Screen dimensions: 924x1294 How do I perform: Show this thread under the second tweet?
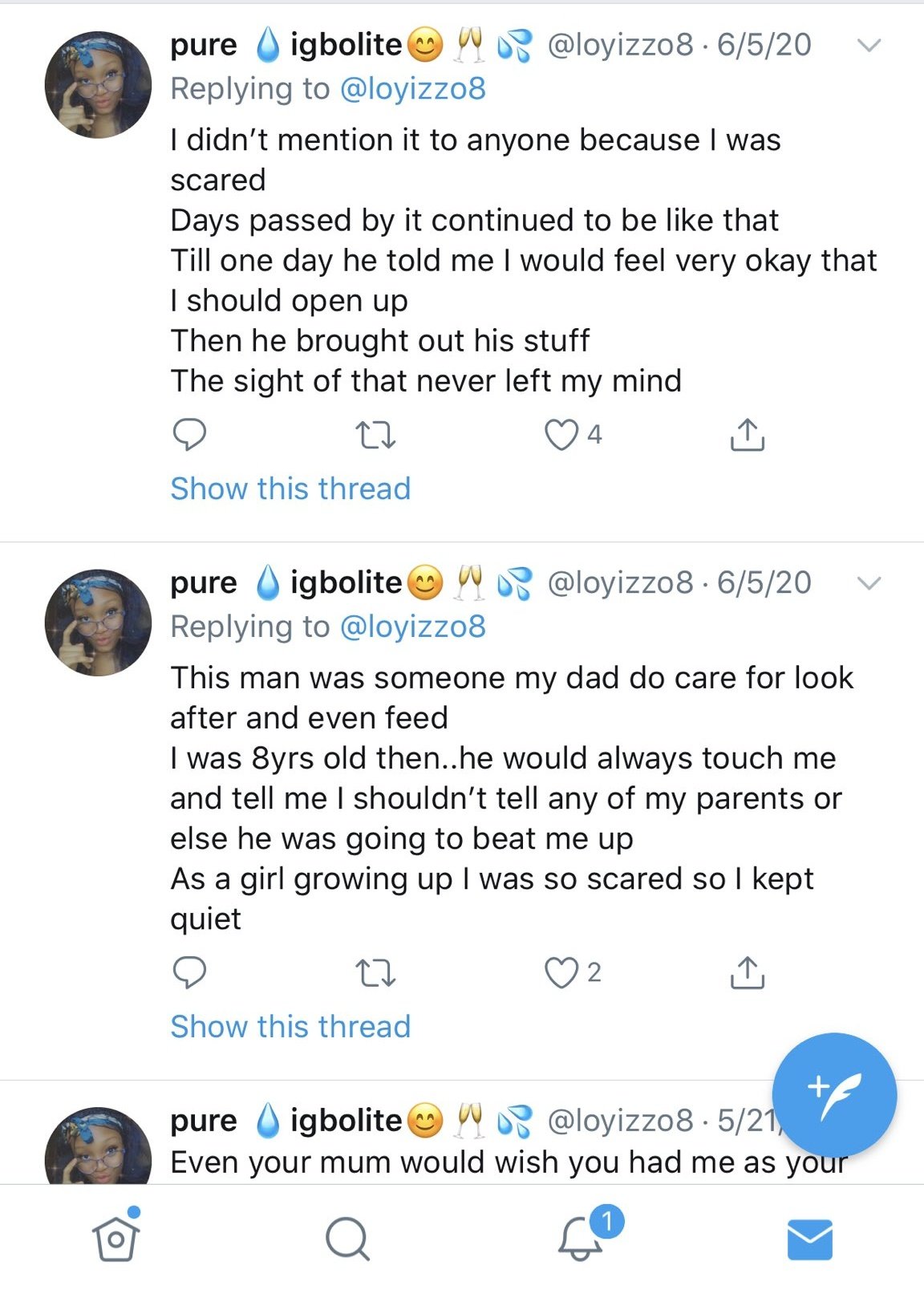290,1026
